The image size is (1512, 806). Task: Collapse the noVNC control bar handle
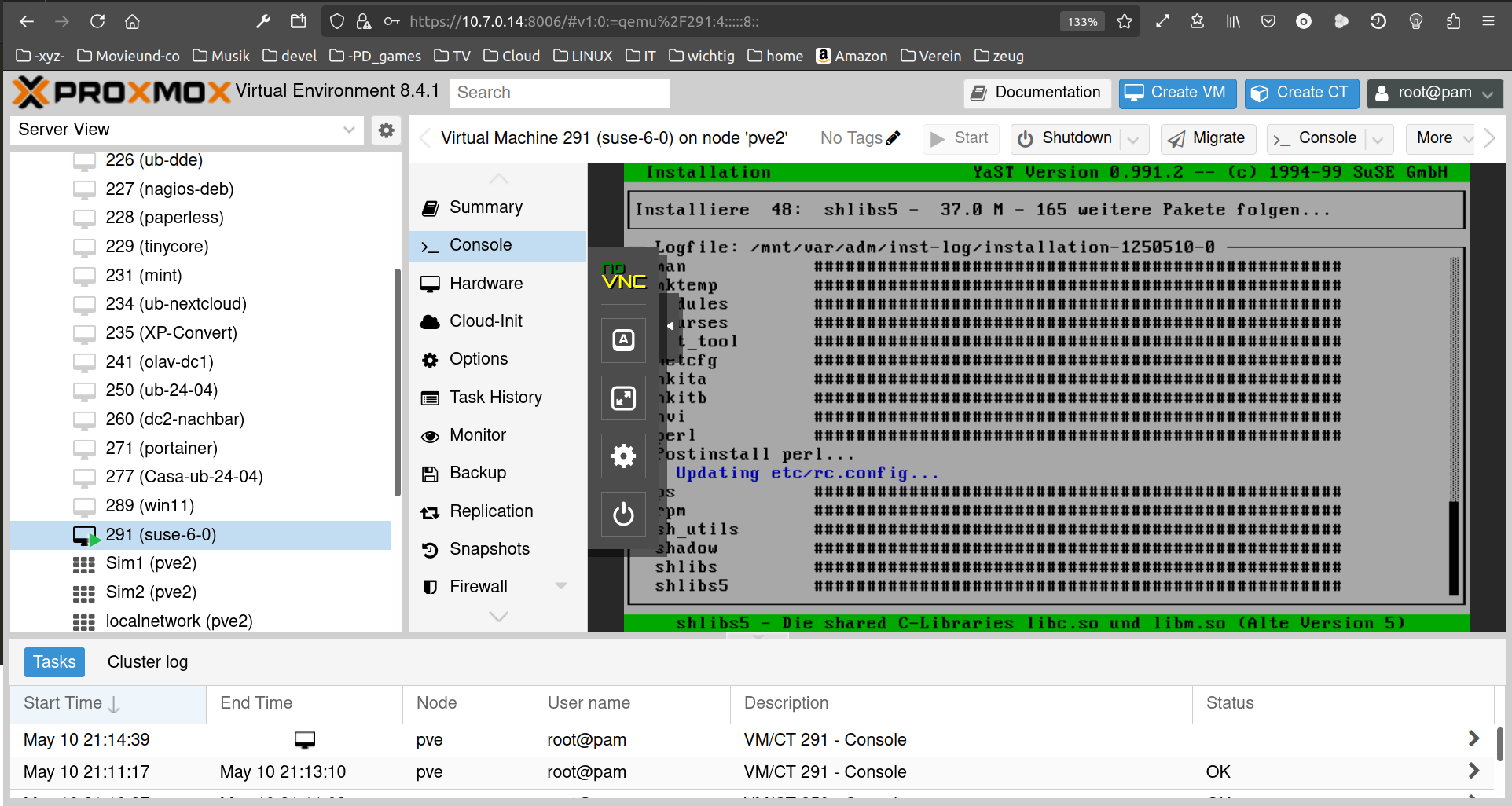pyautogui.click(x=670, y=325)
